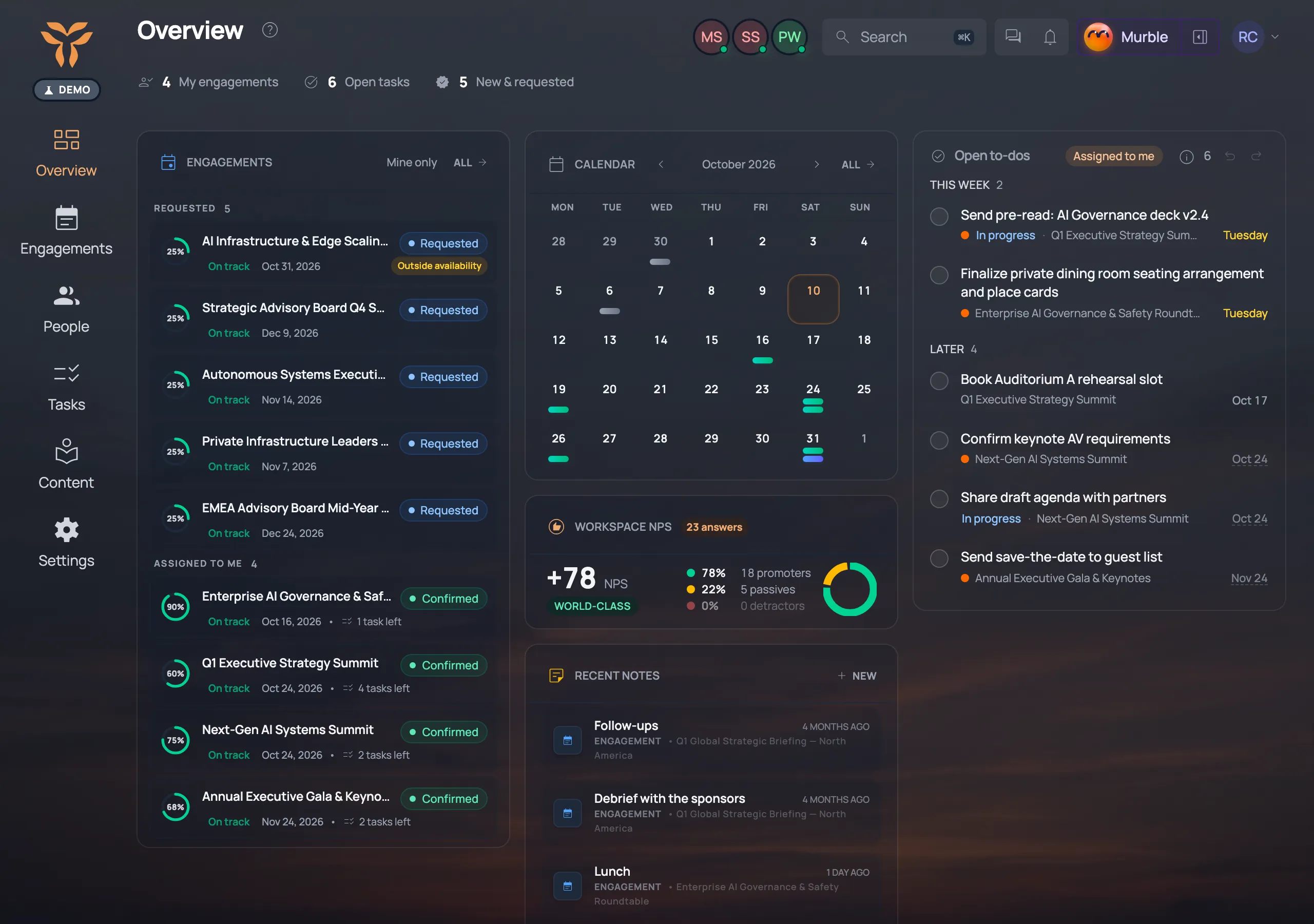Screen dimensions: 1314x924
Task: Click the orange app logo
Action: (66, 44)
